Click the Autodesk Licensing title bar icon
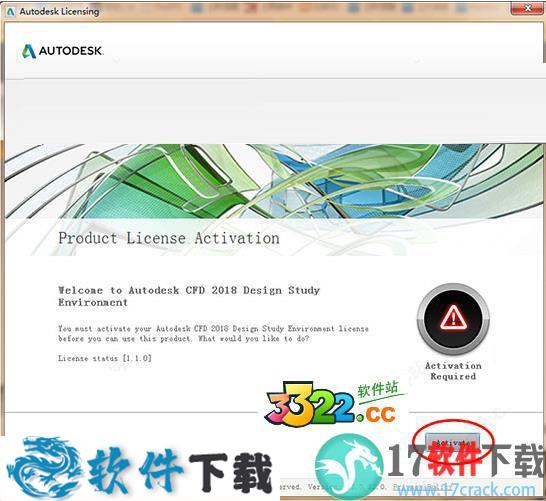546x501 pixels. (11, 11)
